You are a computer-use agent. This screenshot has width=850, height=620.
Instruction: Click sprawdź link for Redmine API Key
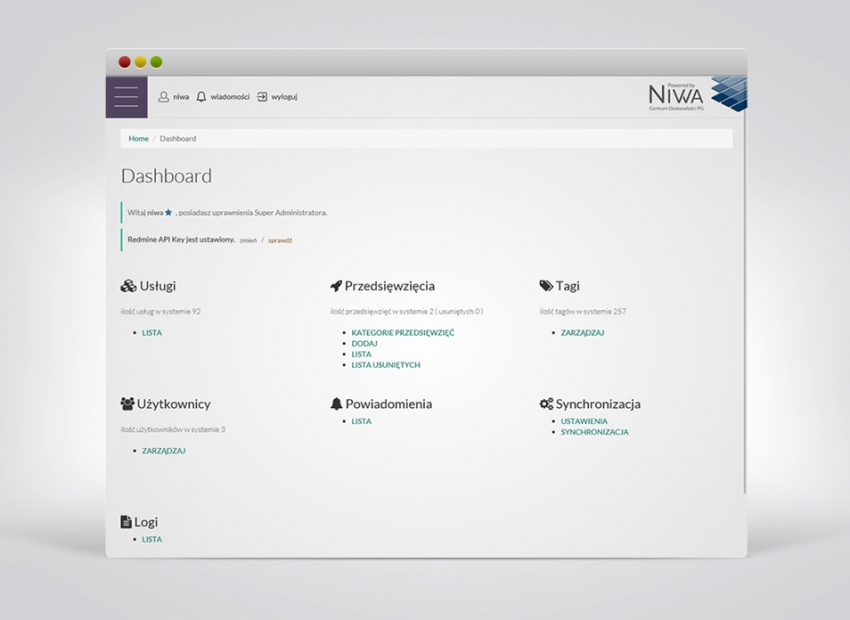click(x=280, y=240)
